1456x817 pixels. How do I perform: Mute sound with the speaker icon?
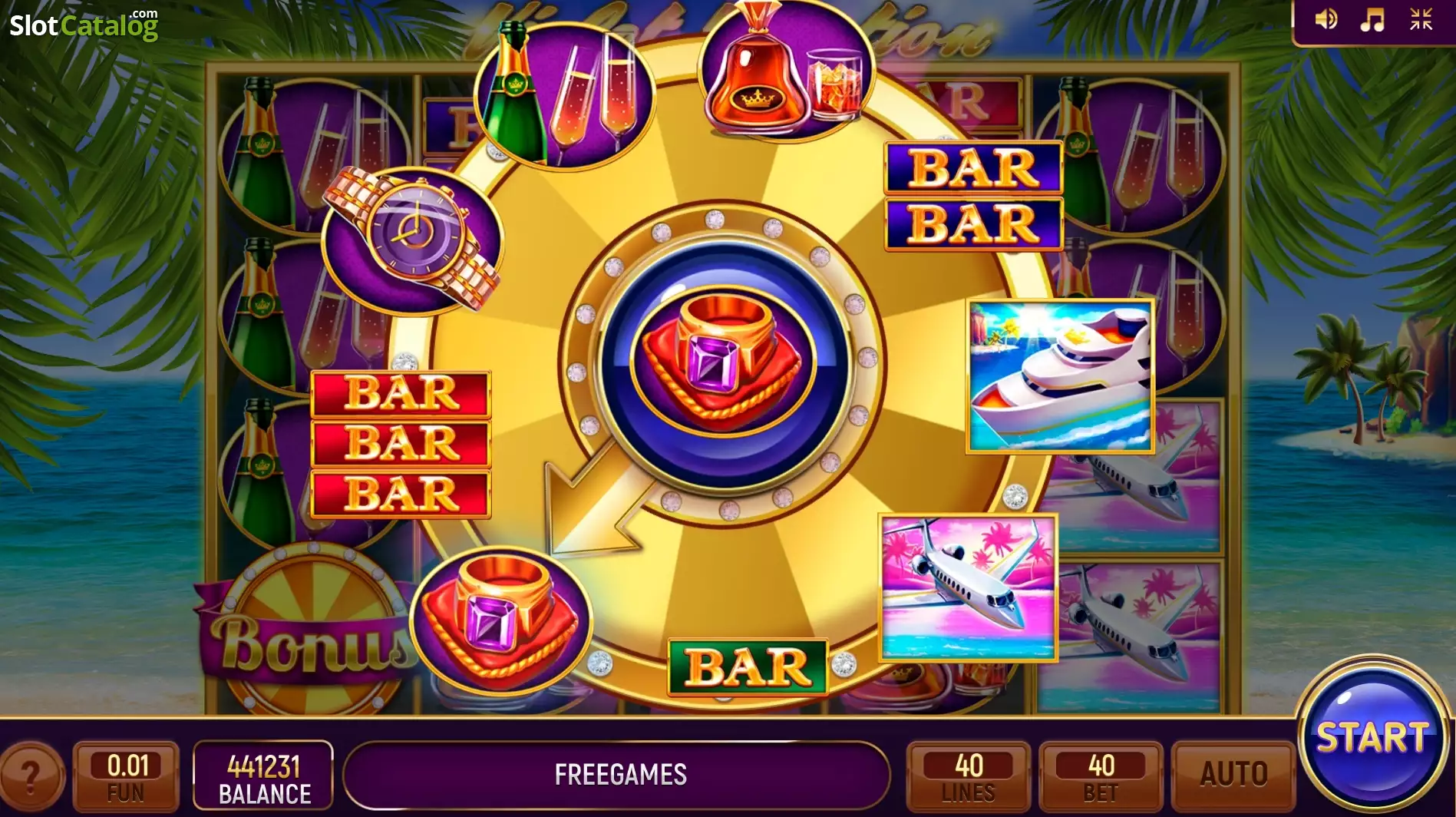pyautogui.click(x=1326, y=19)
